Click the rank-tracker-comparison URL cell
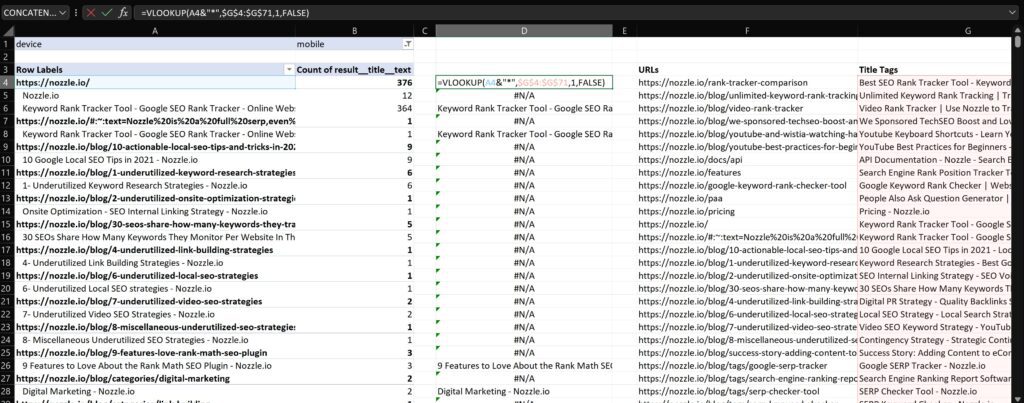 click(747, 82)
